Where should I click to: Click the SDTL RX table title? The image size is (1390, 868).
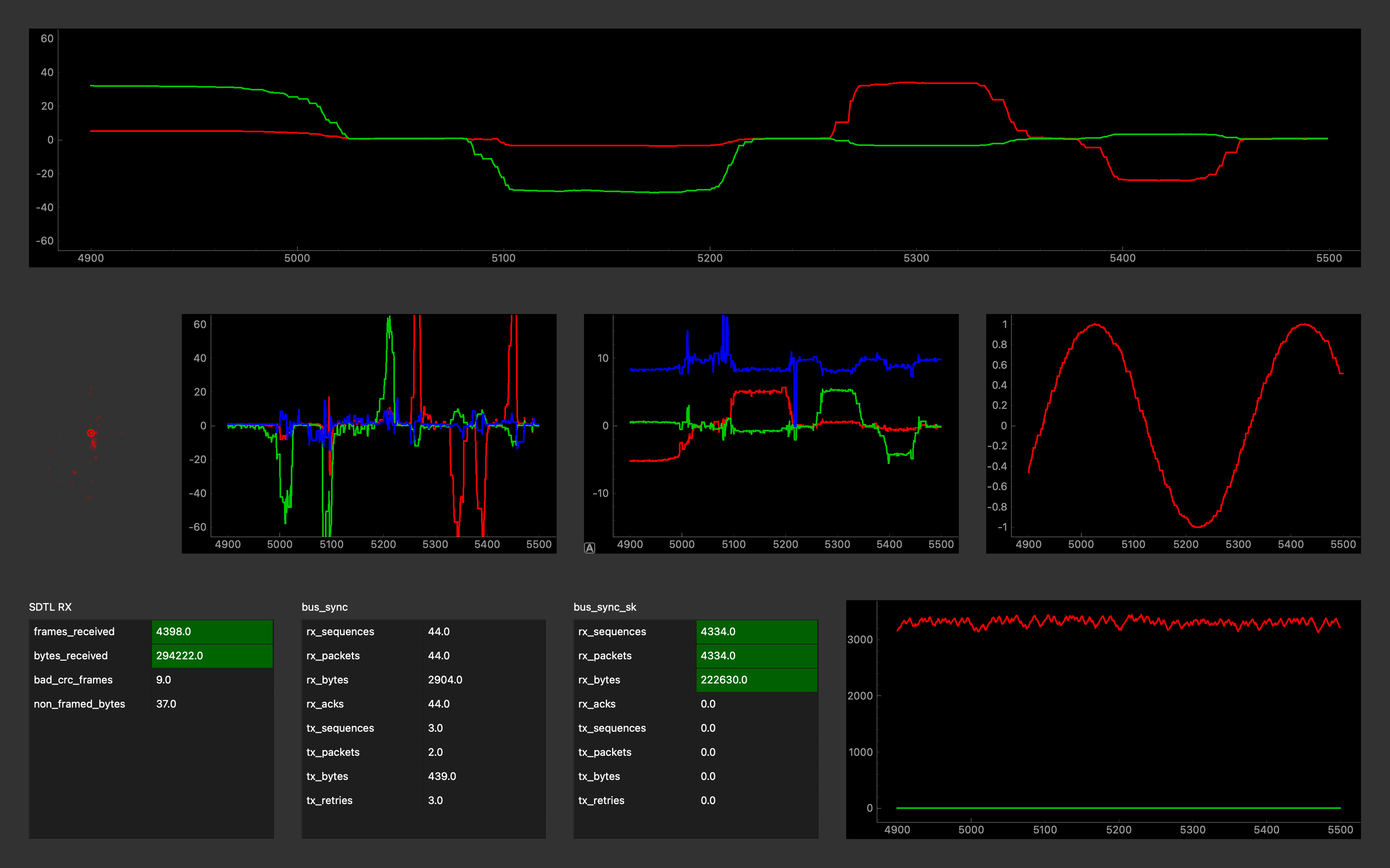click(51, 607)
